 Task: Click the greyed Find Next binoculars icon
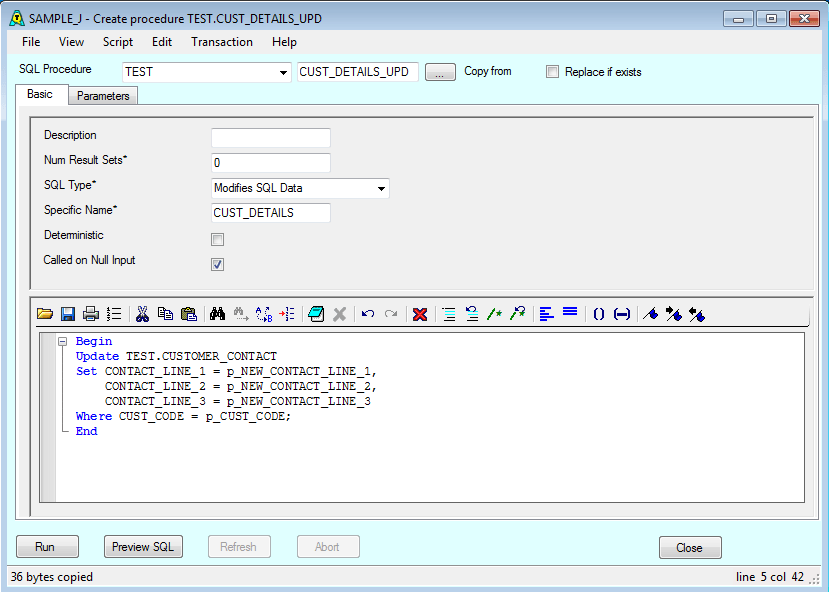(x=241, y=314)
